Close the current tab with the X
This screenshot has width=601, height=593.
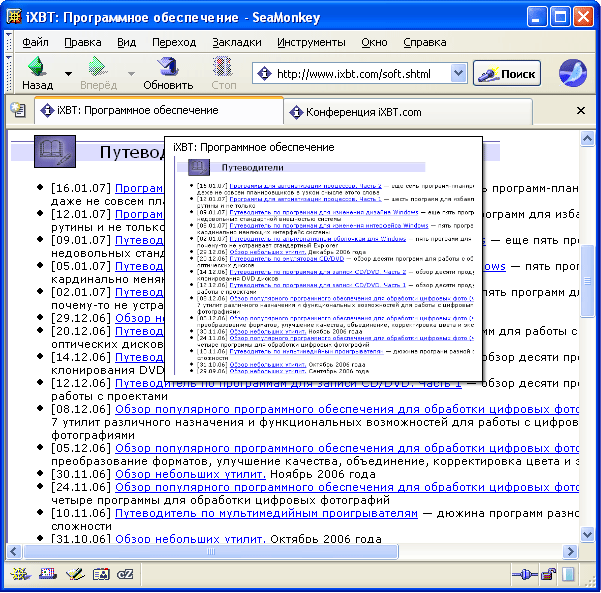[x=581, y=110]
